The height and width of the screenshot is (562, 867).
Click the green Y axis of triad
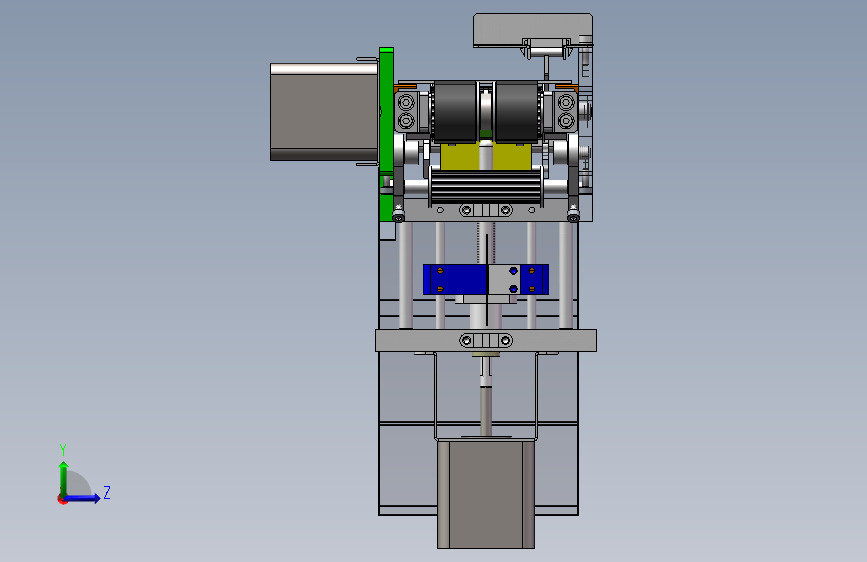tap(64, 479)
